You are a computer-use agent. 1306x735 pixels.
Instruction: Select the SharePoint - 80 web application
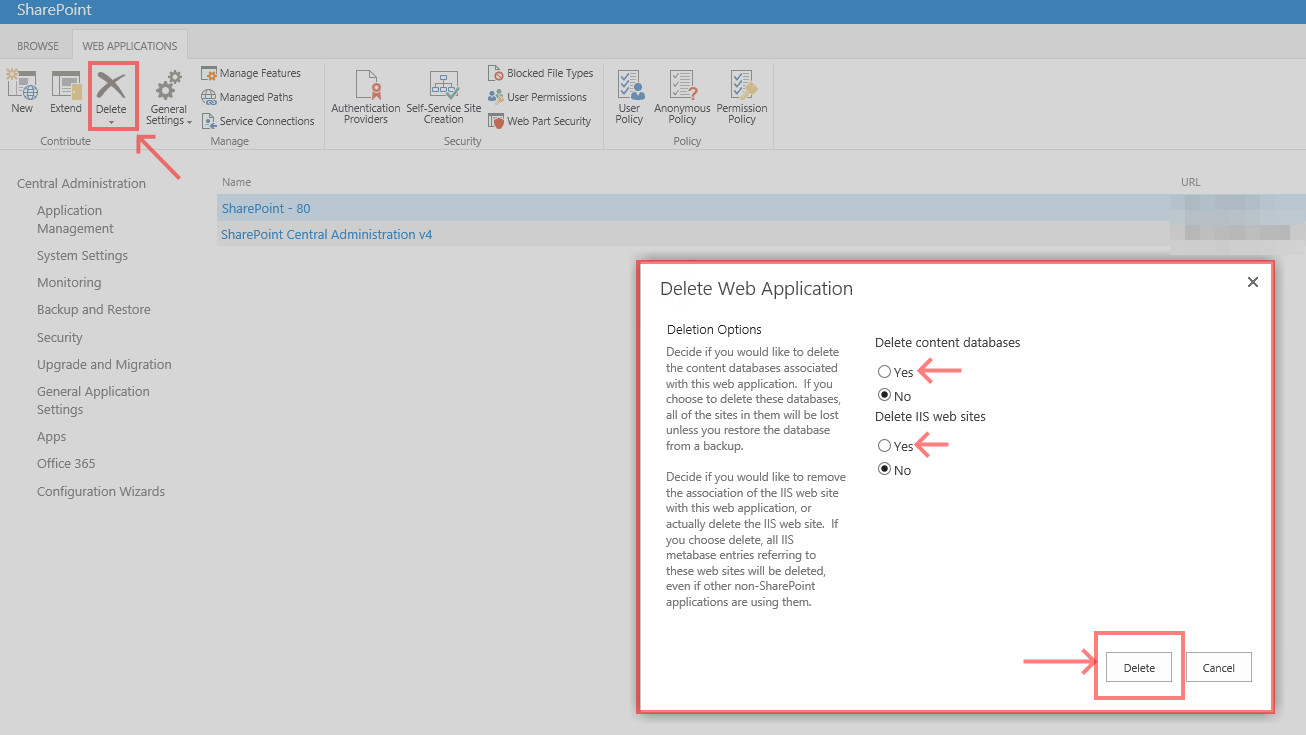[266, 208]
